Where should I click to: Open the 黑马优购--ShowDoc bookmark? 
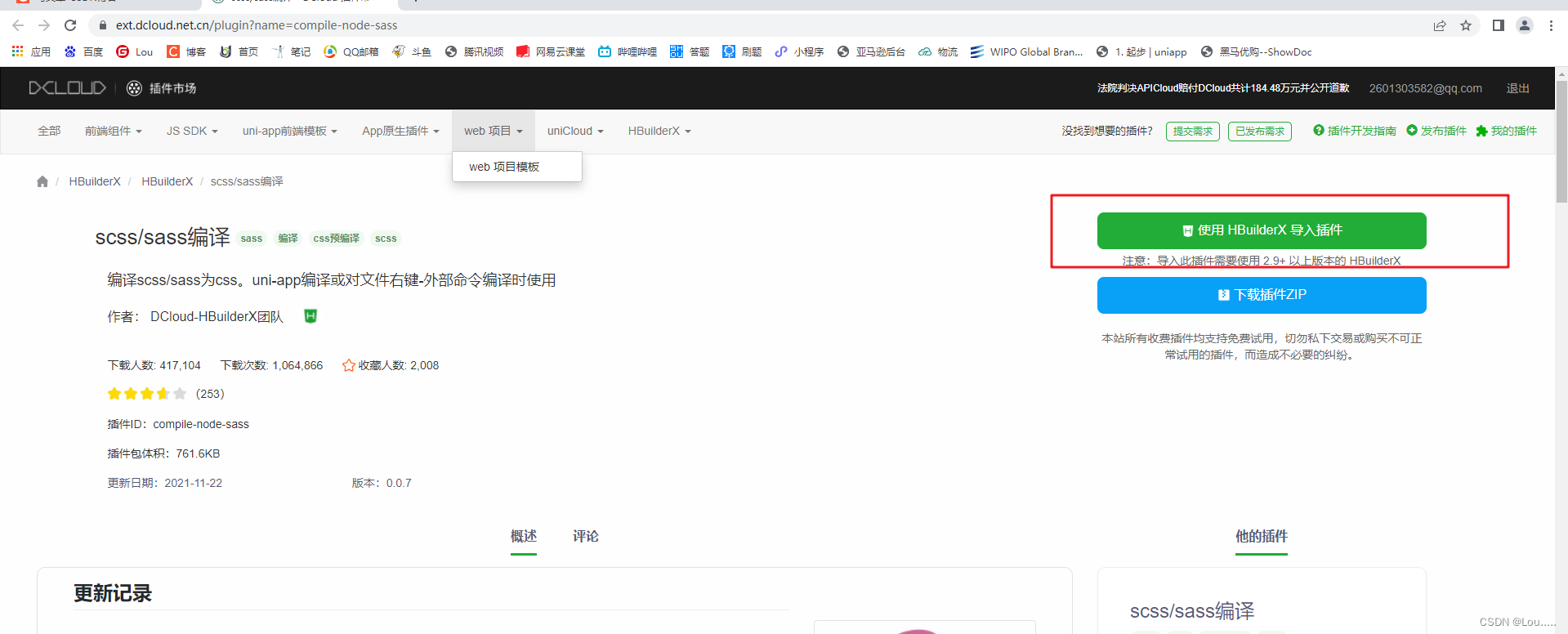click(1256, 51)
